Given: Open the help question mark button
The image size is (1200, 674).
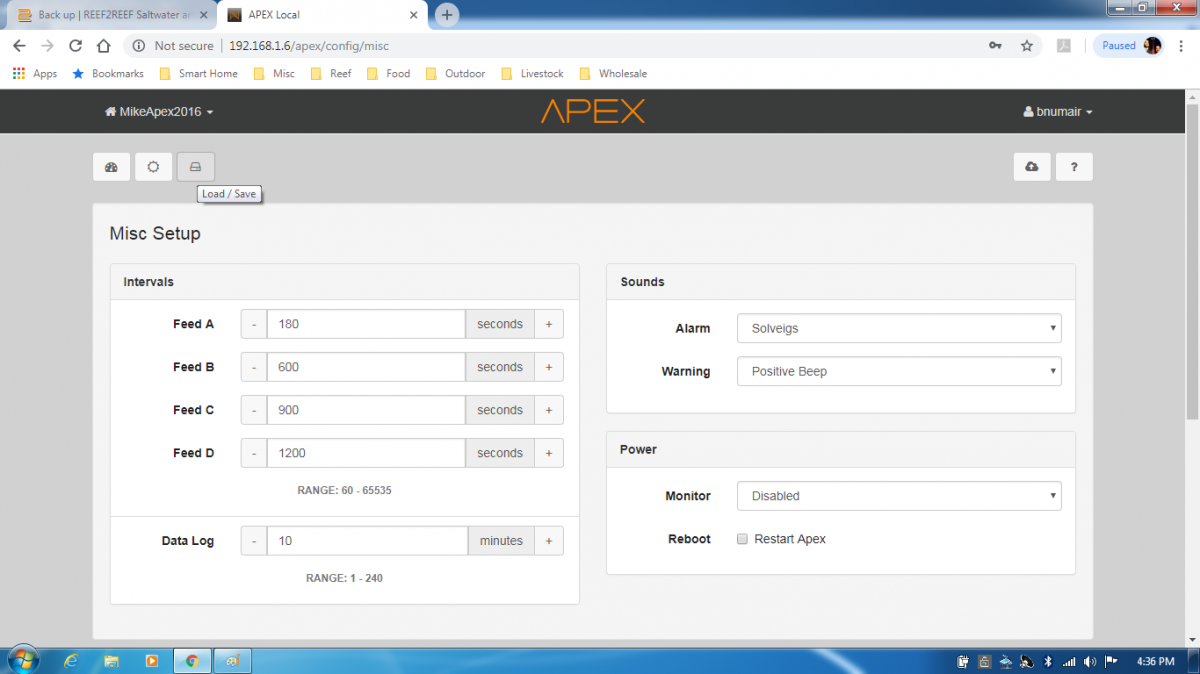Looking at the screenshot, I should pos(1074,167).
